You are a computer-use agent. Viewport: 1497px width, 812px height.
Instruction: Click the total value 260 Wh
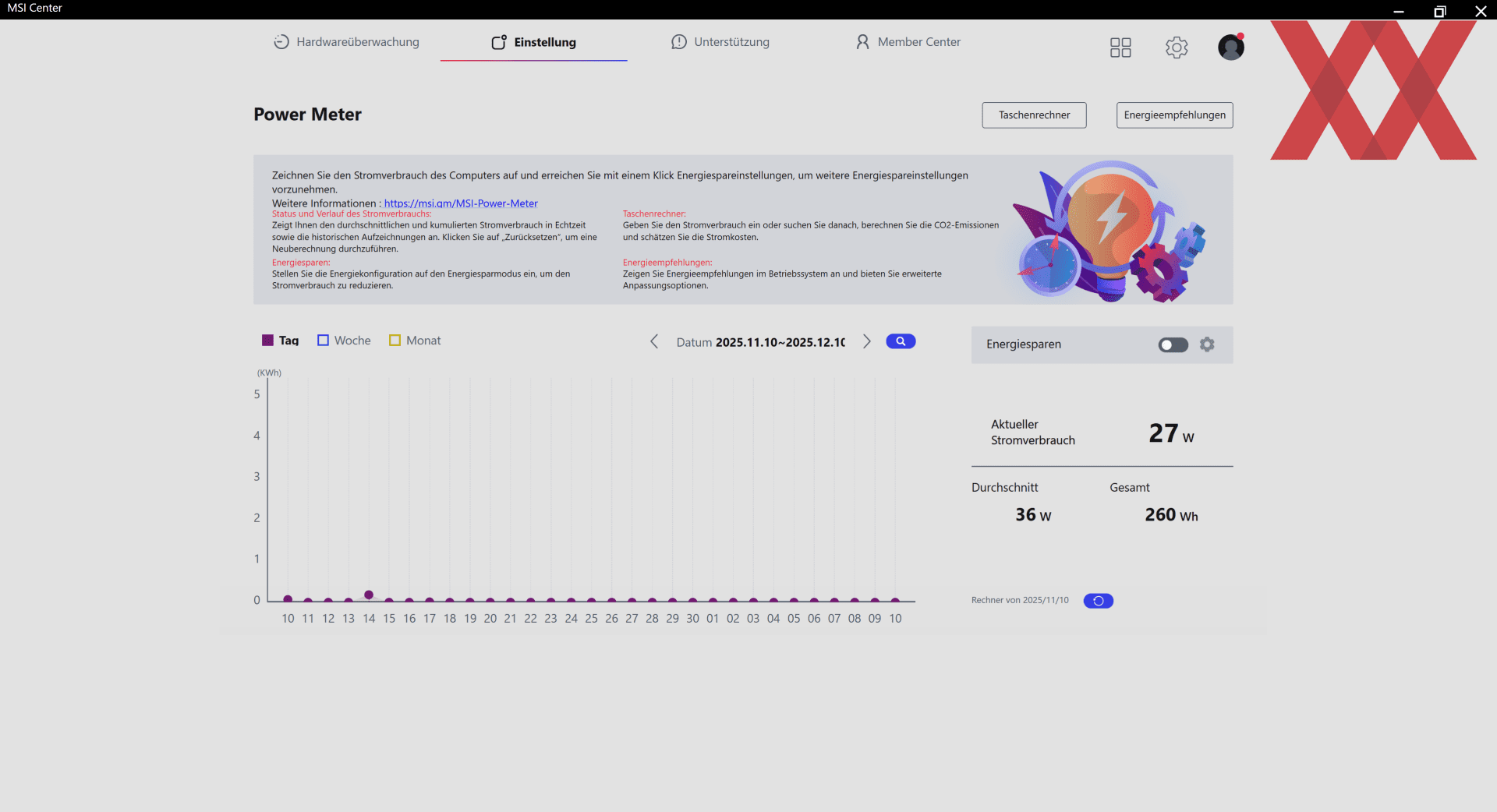point(1171,515)
